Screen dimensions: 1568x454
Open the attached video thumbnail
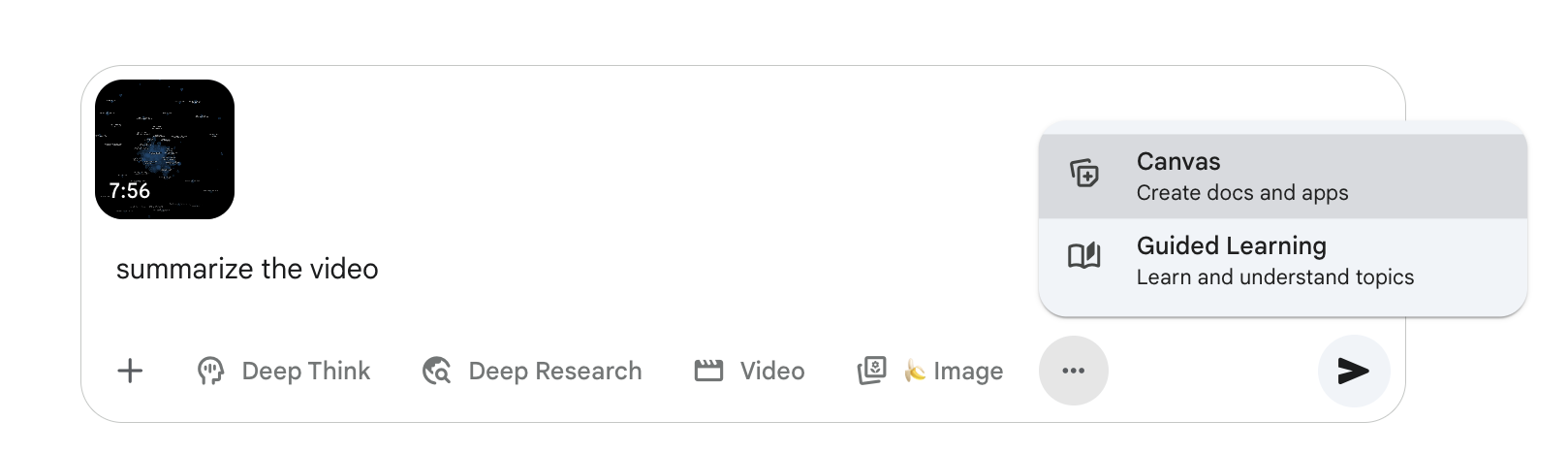pos(165,149)
